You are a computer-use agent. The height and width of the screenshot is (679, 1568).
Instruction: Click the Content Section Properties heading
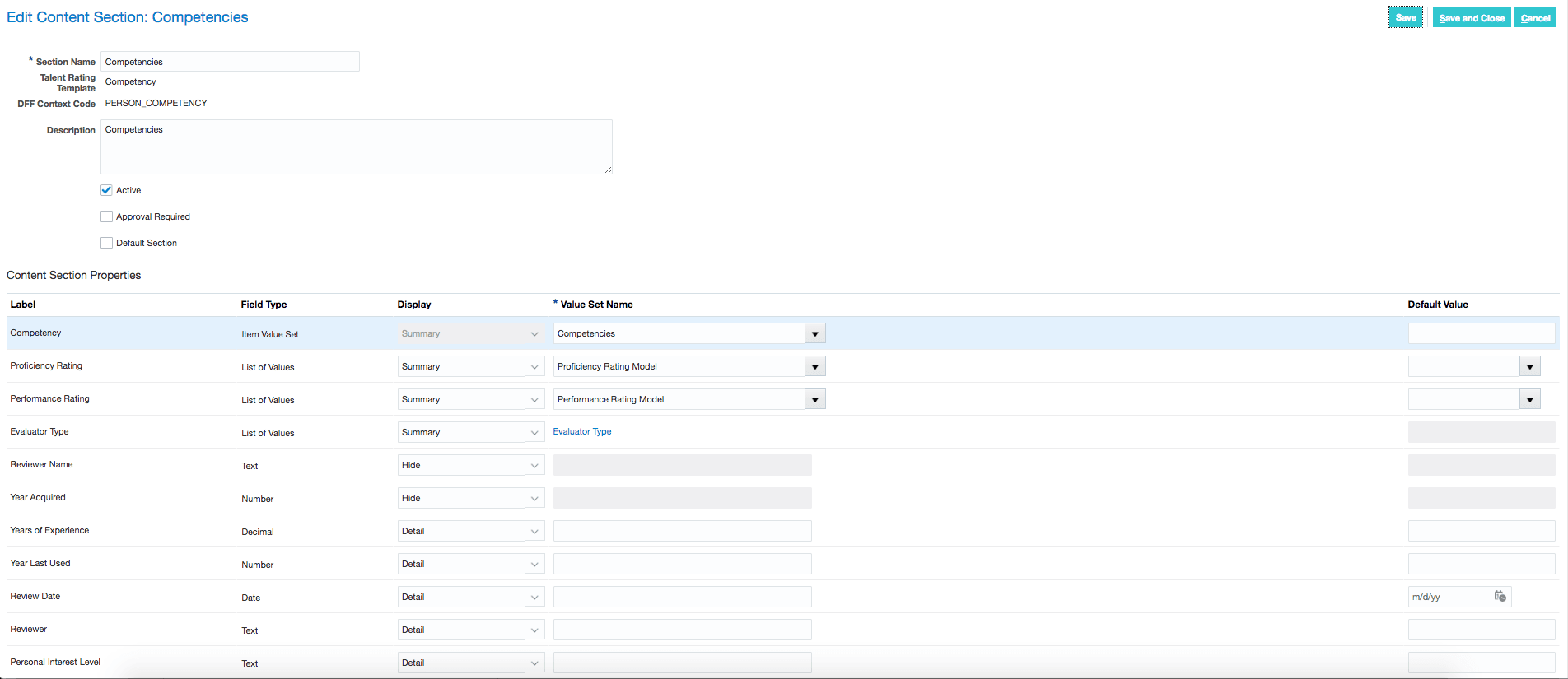pyautogui.click(x=74, y=275)
